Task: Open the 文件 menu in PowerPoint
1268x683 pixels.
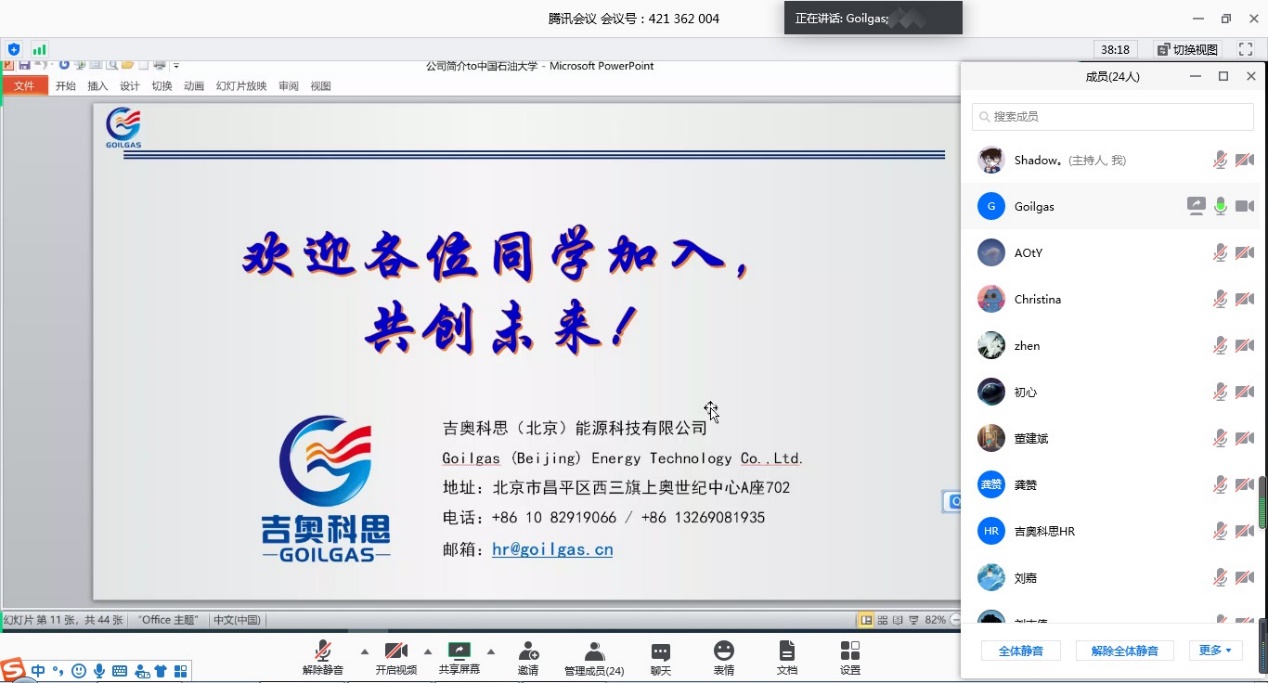Action: [x=25, y=86]
